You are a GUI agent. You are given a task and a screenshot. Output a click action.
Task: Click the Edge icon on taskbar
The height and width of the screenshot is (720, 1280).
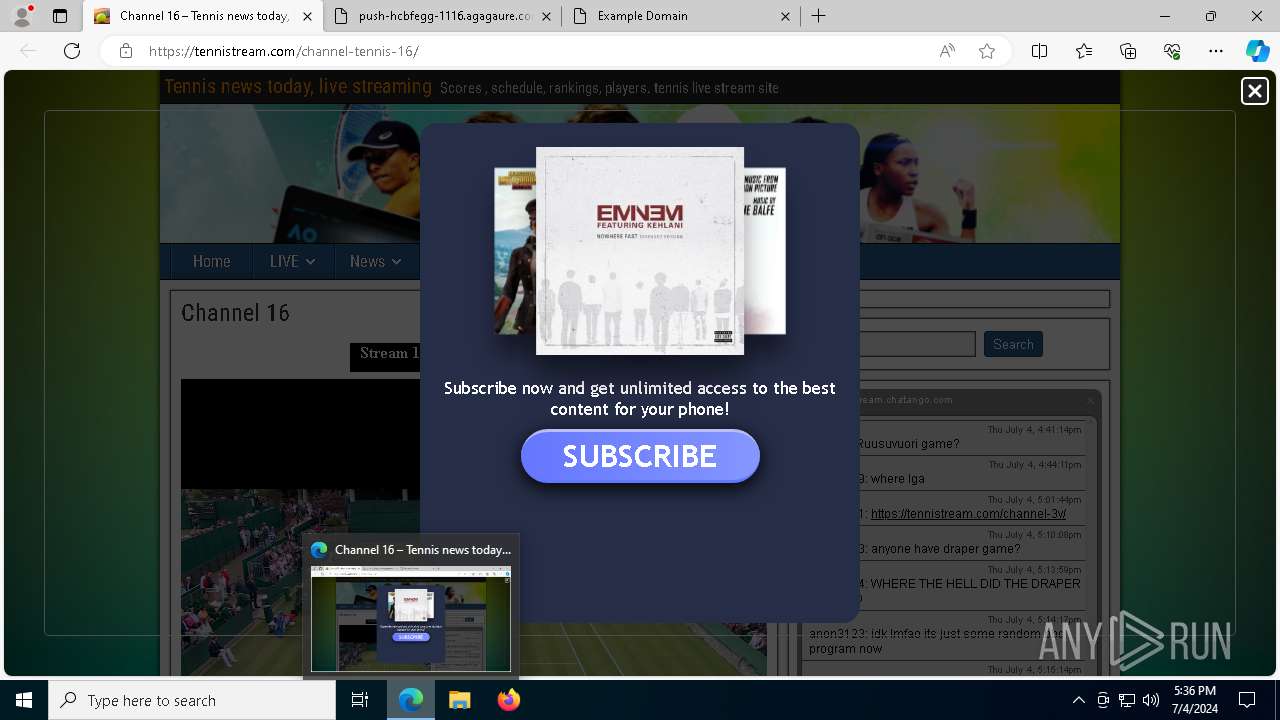point(411,700)
